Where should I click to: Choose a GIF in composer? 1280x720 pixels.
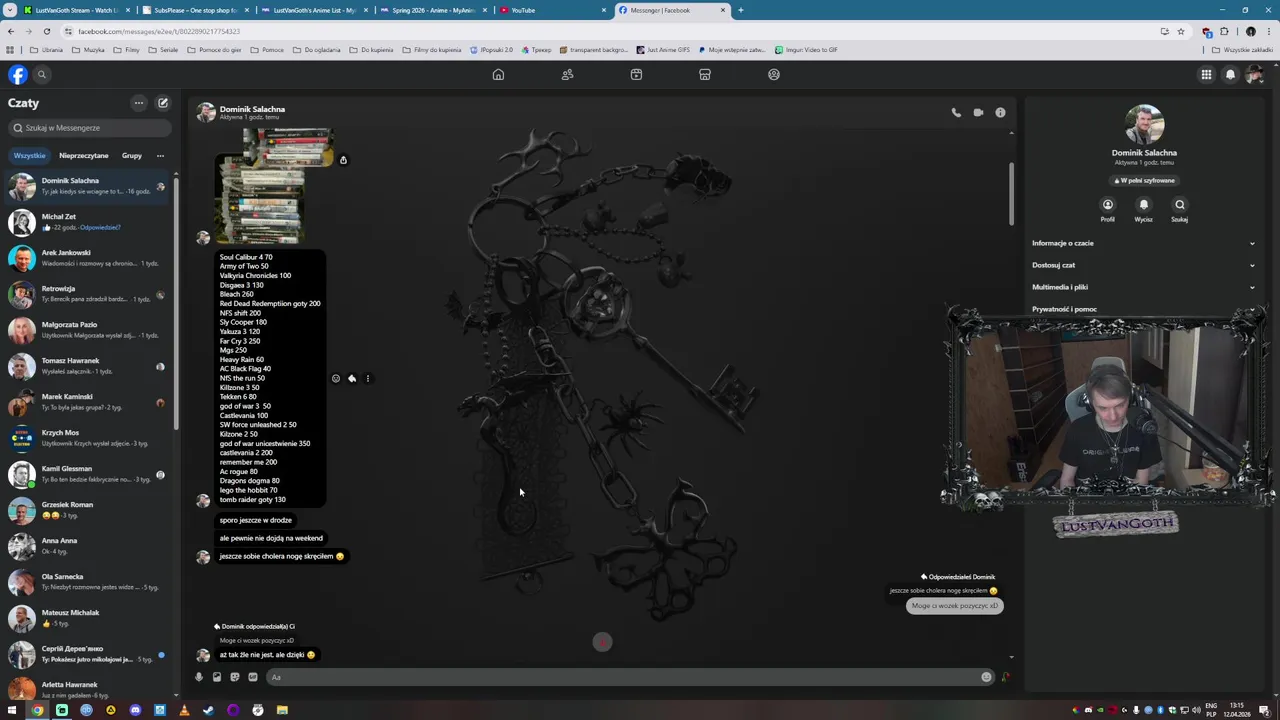coord(253,677)
